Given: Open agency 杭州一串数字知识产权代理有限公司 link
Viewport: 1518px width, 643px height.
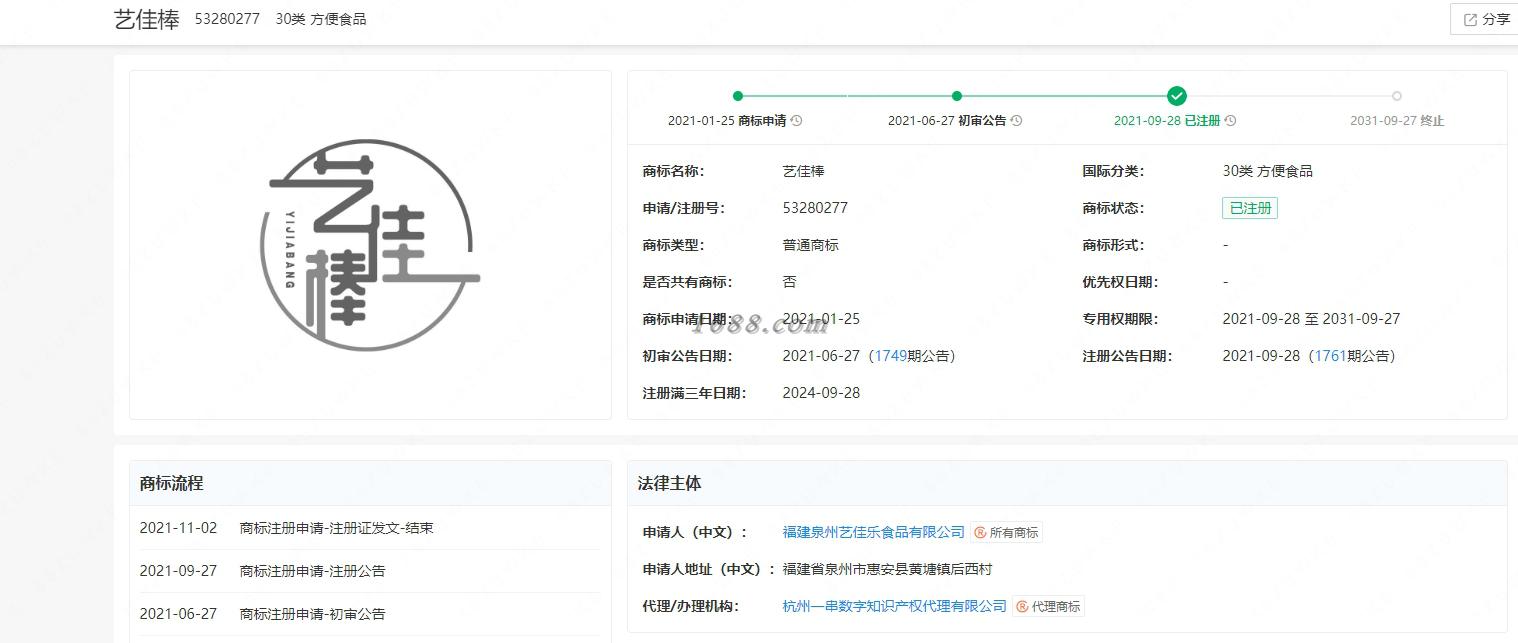Looking at the screenshot, I should click(x=894, y=606).
